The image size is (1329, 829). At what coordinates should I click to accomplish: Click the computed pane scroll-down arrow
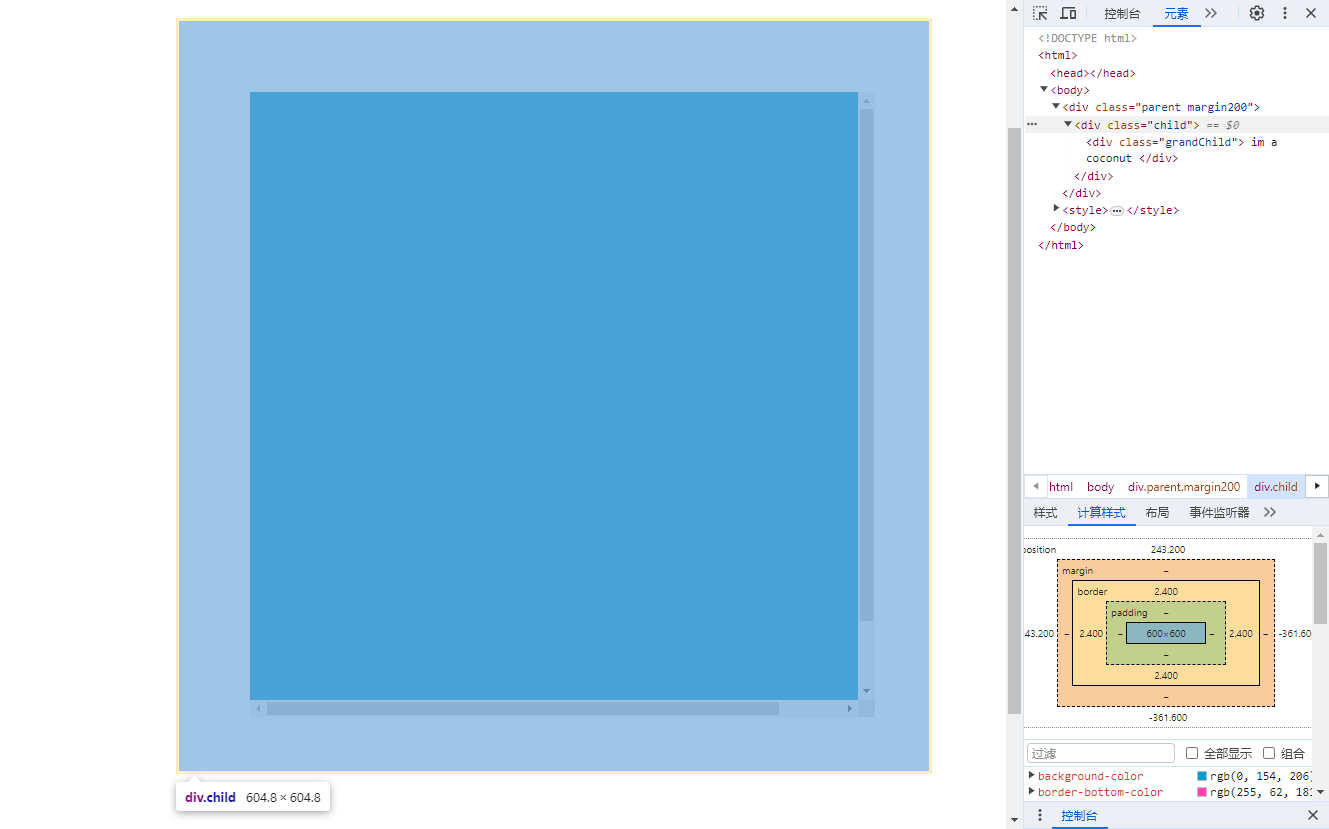tap(1320, 791)
